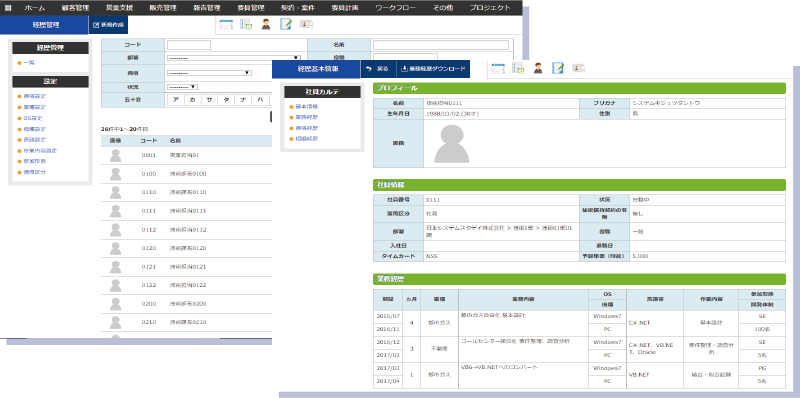Open the 言語設定 link in the 設定 panel
This screenshot has width=800, height=398.
tap(35, 140)
